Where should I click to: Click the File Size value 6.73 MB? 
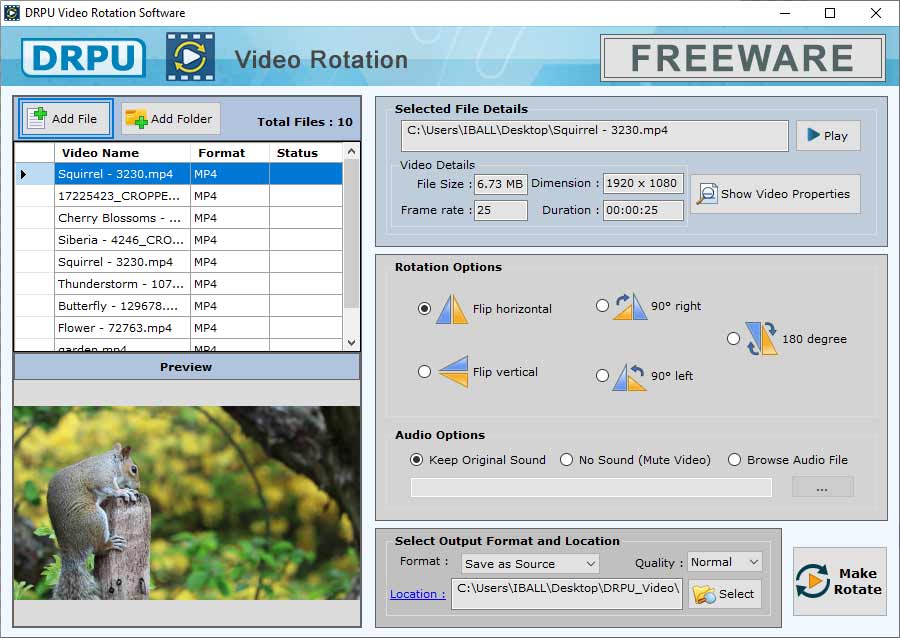(x=501, y=184)
